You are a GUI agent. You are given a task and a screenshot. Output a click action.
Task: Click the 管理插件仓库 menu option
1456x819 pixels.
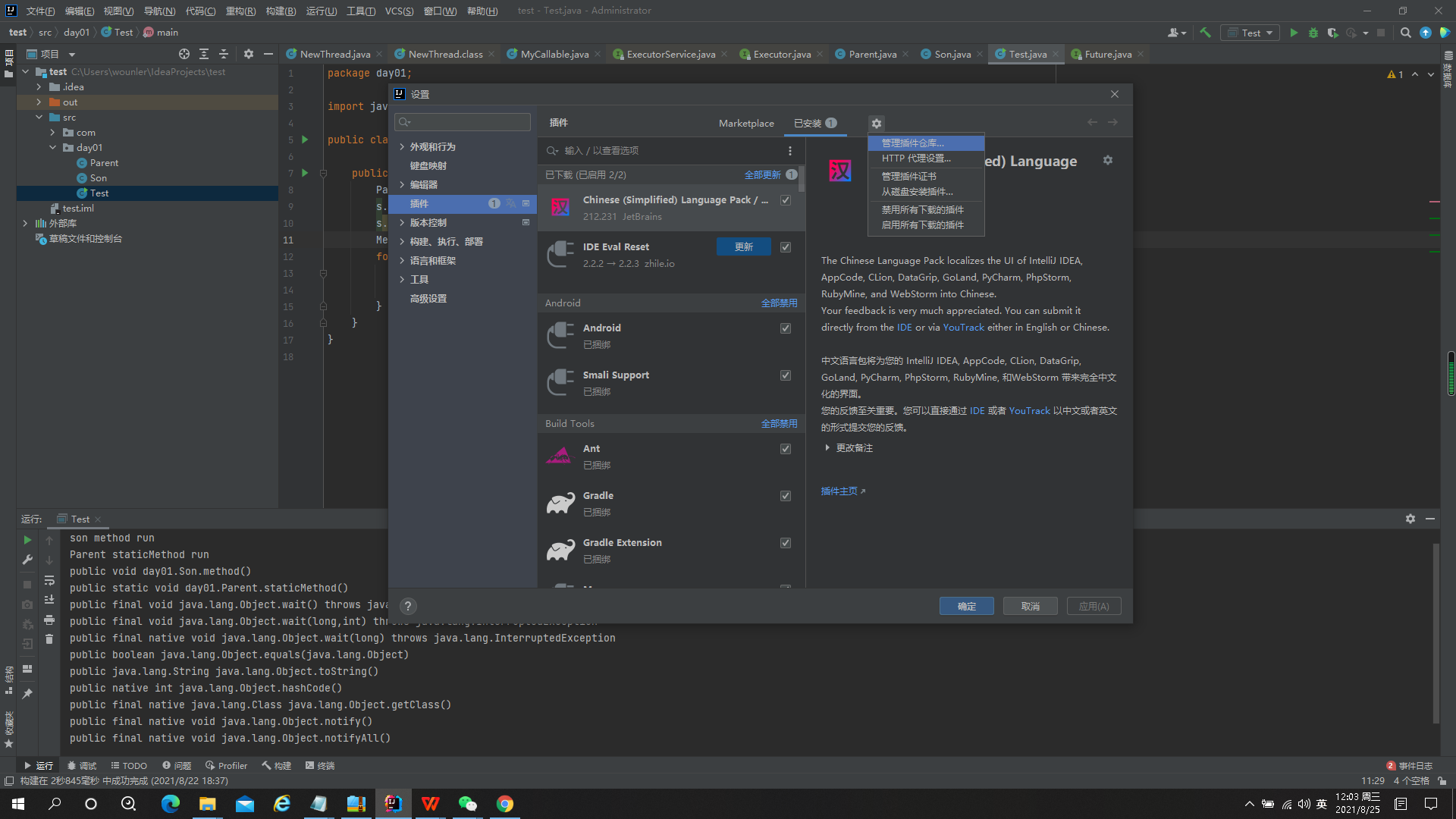tap(922, 143)
